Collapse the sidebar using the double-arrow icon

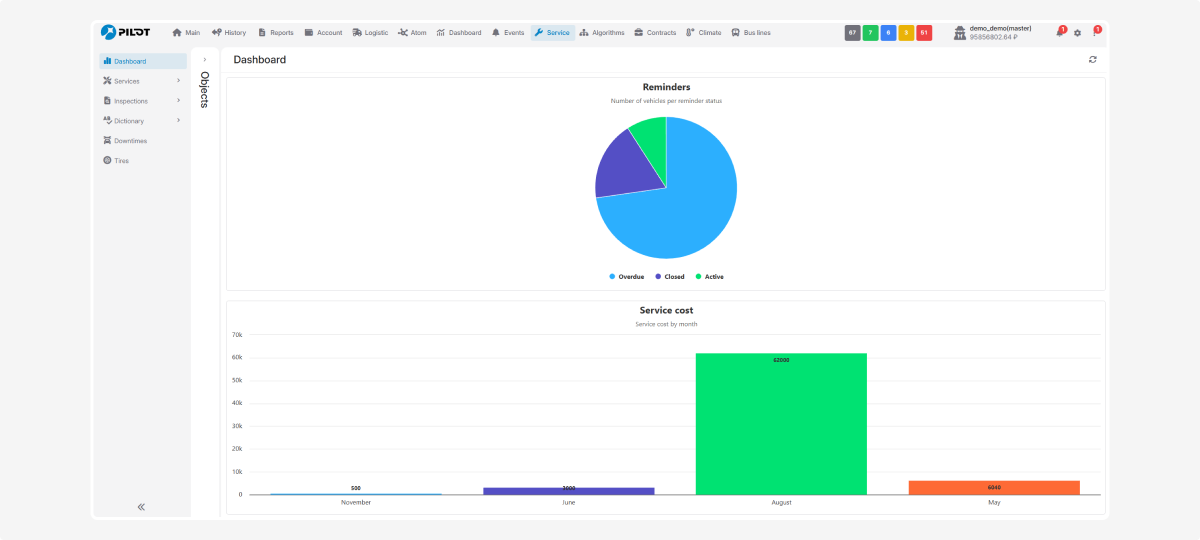point(141,507)
